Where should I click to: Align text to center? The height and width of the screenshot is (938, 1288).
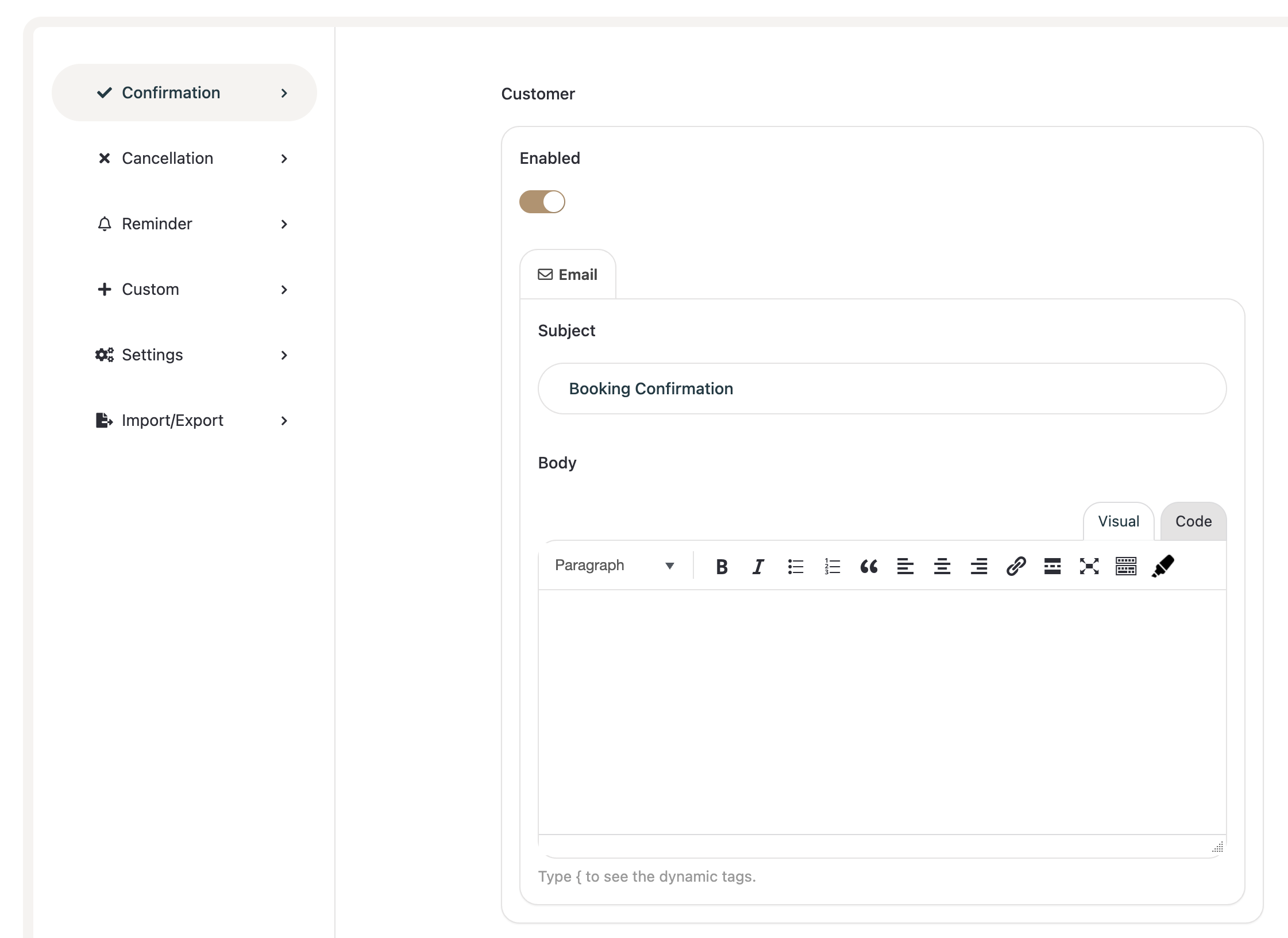[x=942, y=567]
